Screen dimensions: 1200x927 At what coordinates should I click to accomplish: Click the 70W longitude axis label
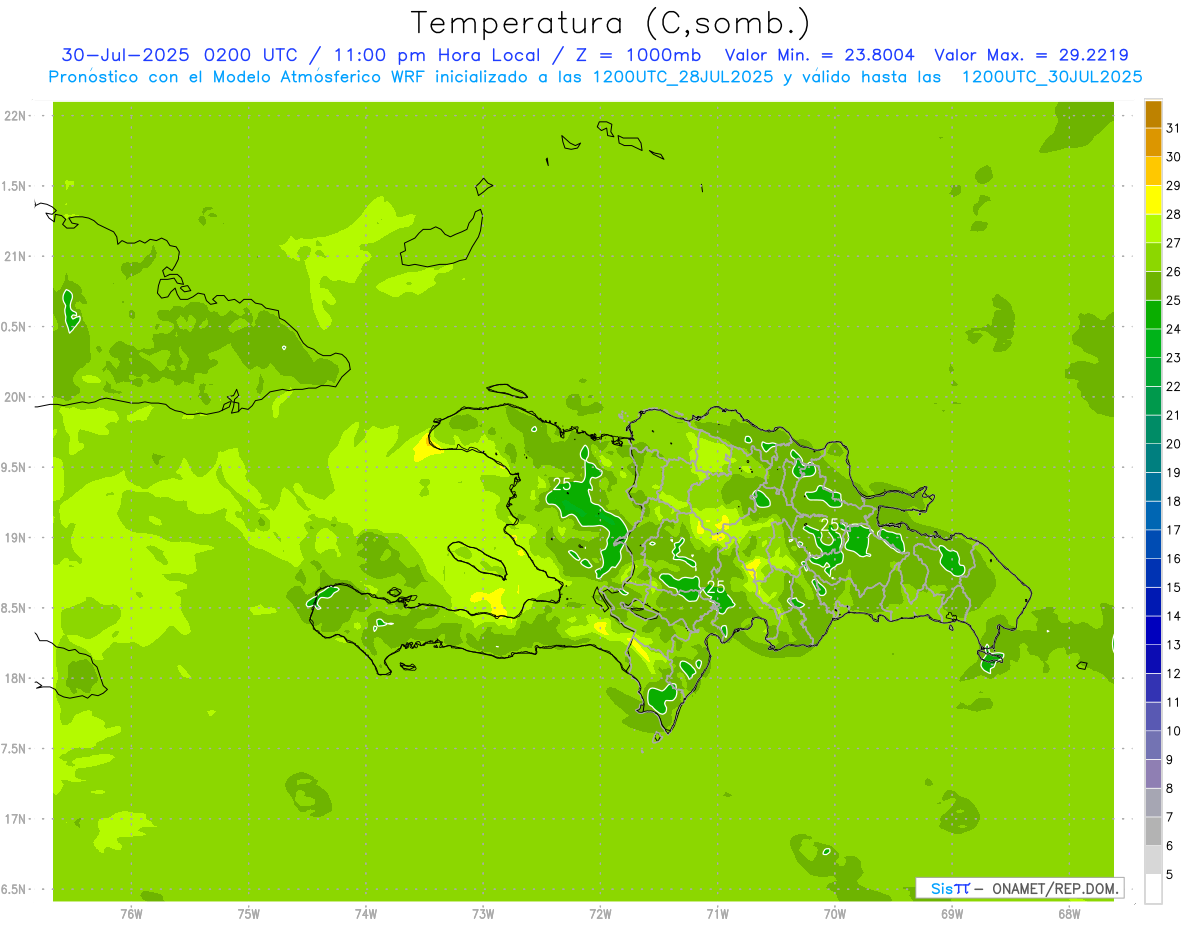pyautogui.click(x=835, y=914)
